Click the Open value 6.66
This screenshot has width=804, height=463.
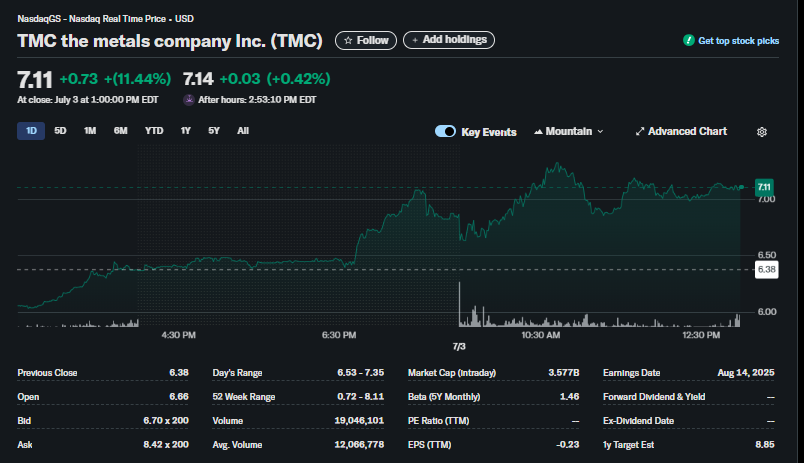(179, 397)
